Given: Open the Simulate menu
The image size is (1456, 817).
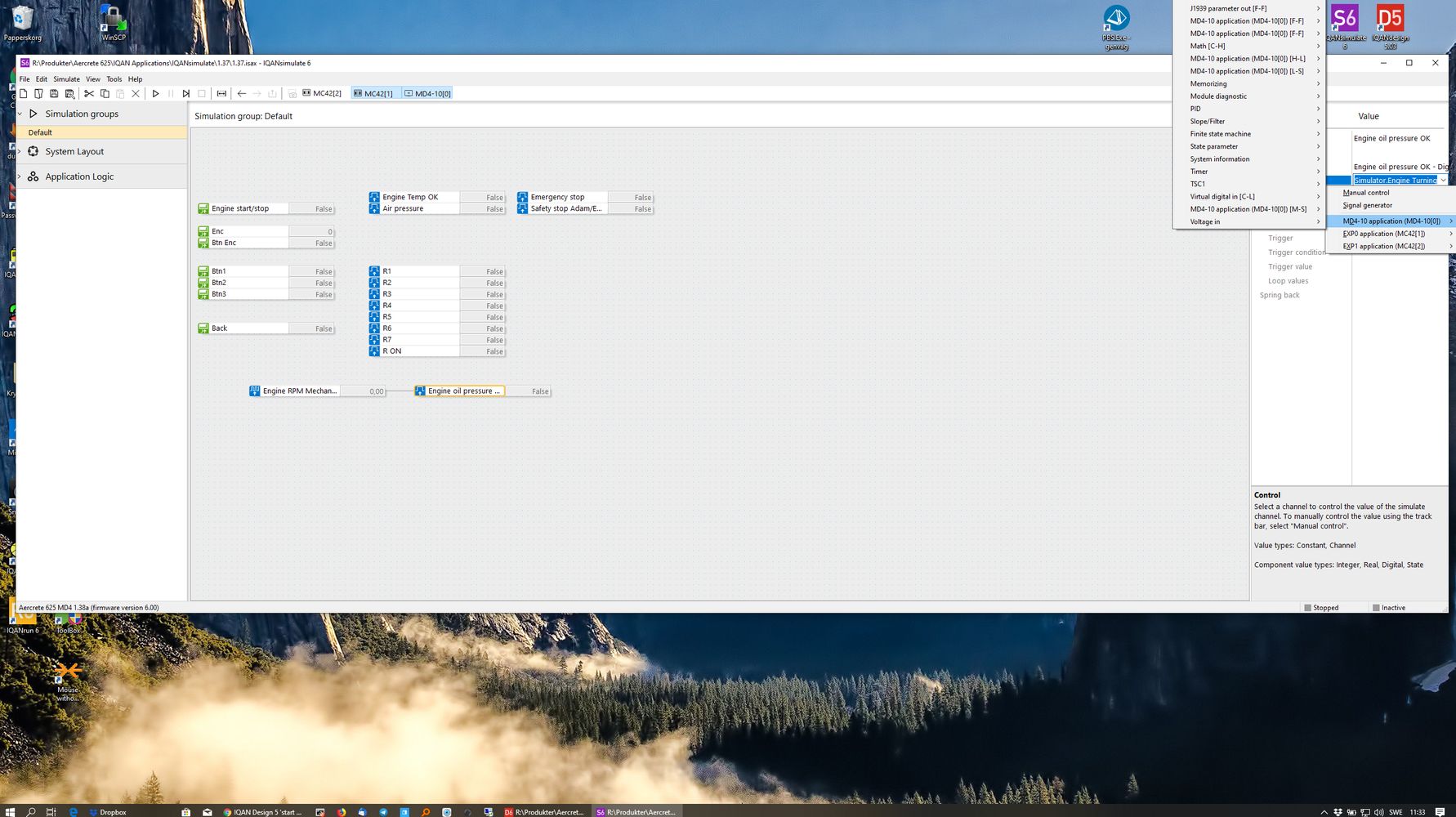Looking at the screenshot, I should click(x=67, y=79).
